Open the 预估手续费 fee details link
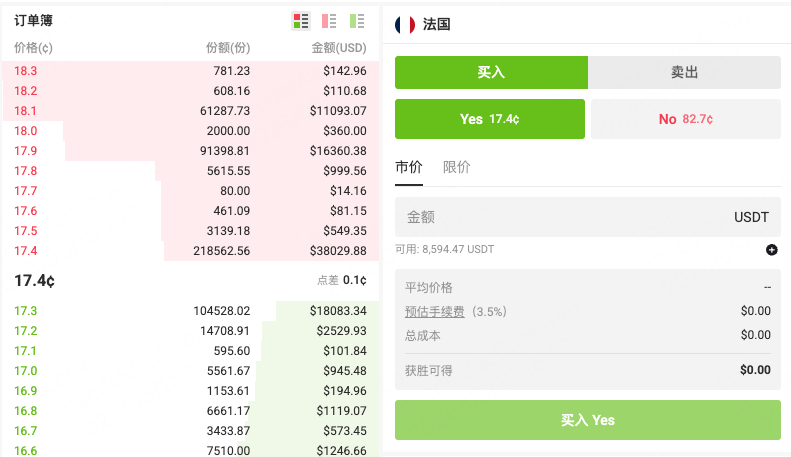This screenshot has height=457, width=791. [x=434, y=312]
